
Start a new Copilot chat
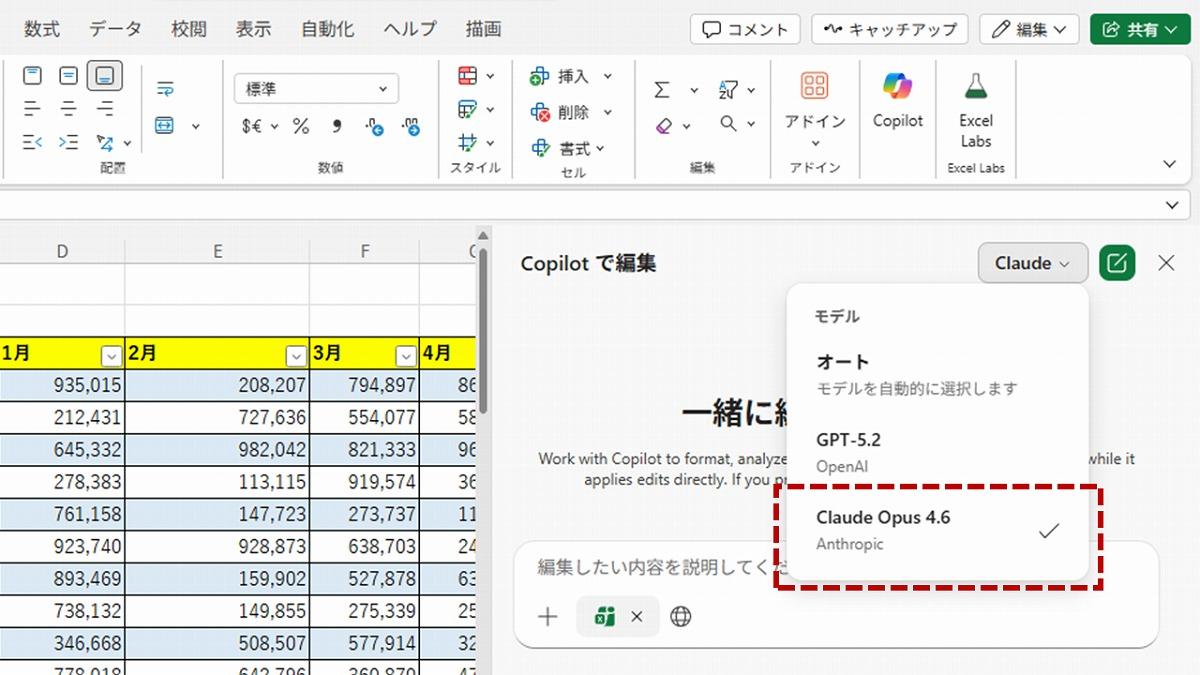click(x=1117, y=263)
